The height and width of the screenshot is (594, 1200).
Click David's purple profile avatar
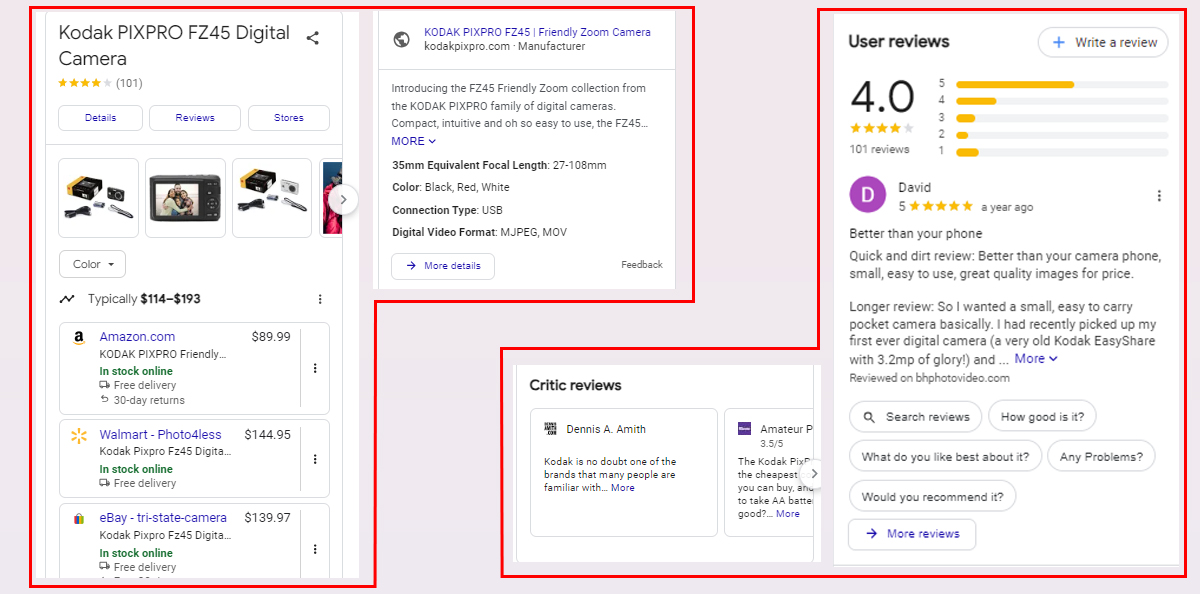click(867, 194)
